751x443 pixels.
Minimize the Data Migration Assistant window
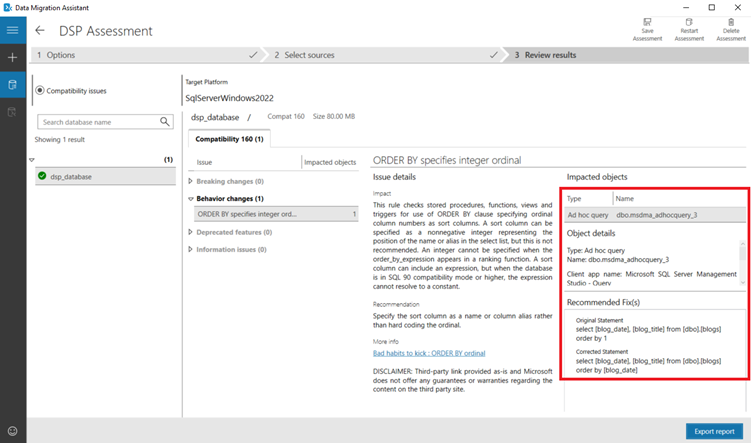pyautogui.click(x=686, y=8)
